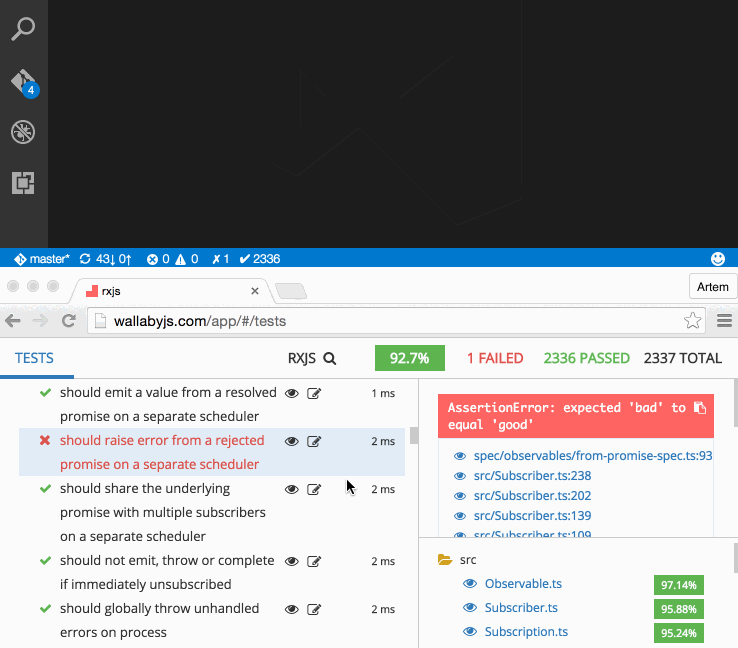Go back in browser history

pyautogui.click(x=13, y=321)
